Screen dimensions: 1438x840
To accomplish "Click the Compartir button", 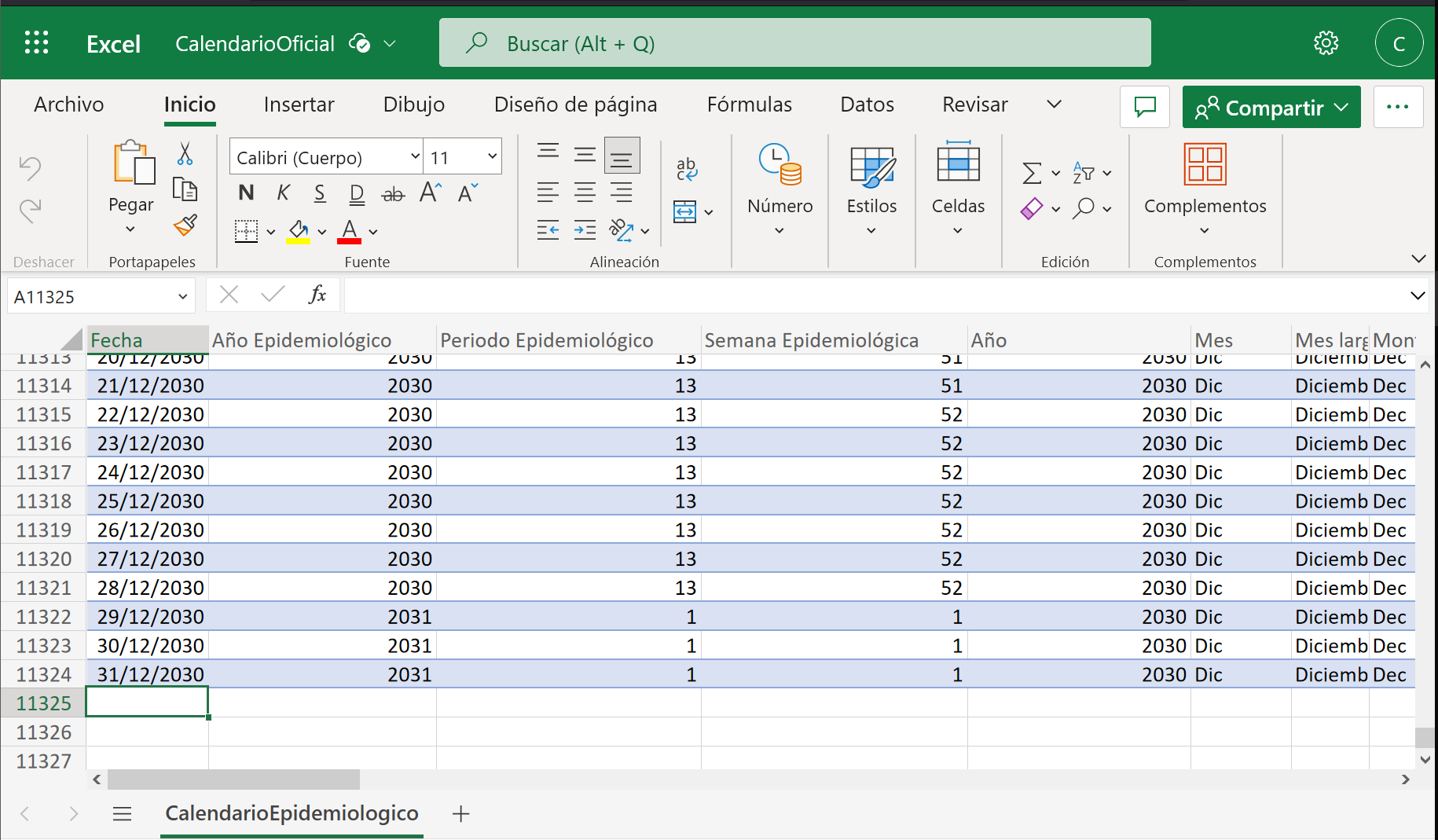I will coord(1271,107).
